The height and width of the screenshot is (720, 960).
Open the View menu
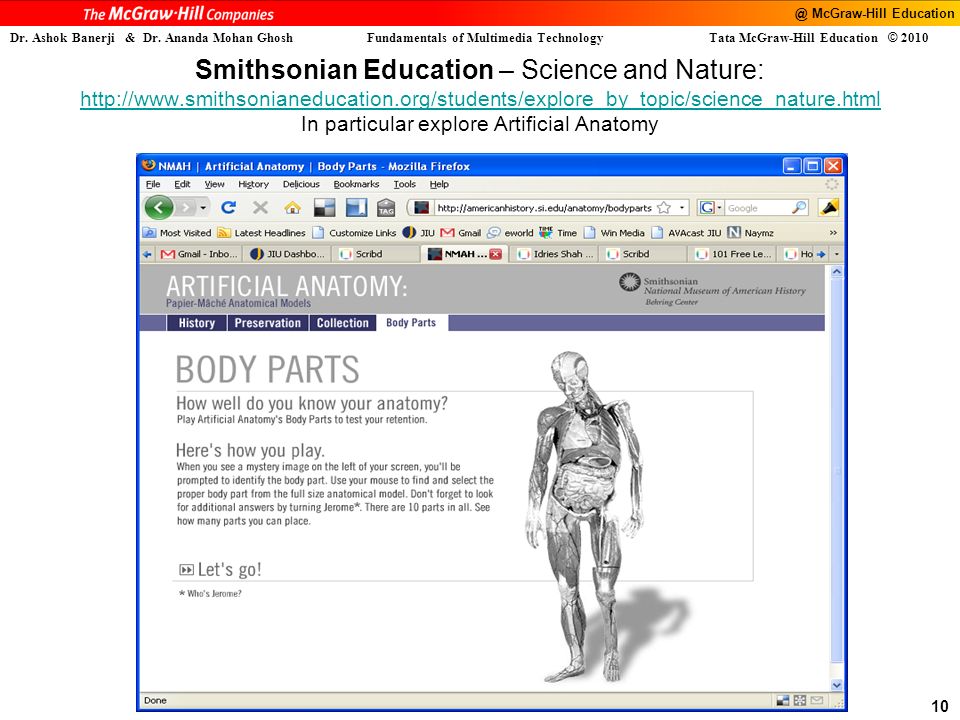pyautogui.click(x=214, y=184)
